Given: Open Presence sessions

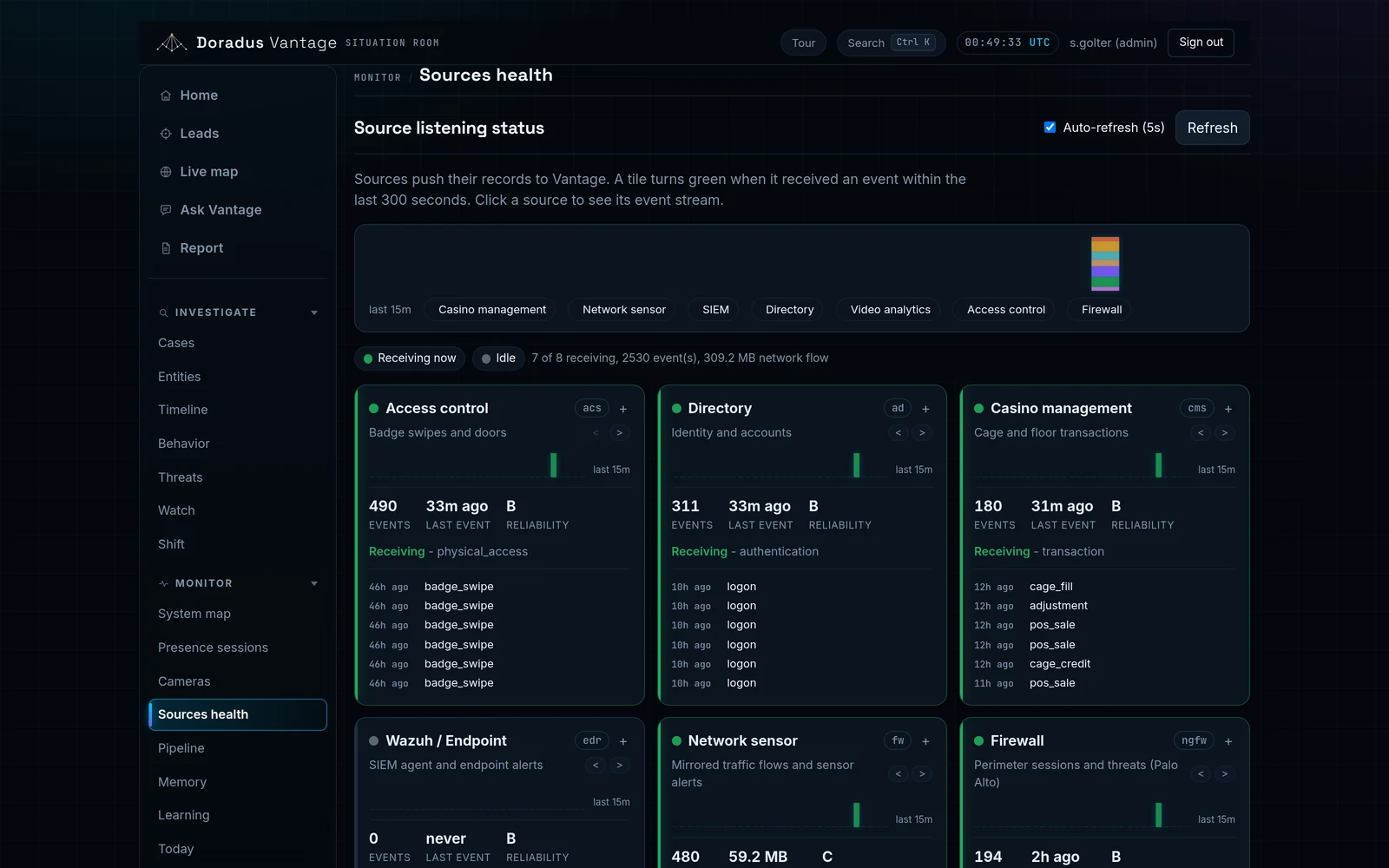Looking at the screenshot, I should point(238,648).
